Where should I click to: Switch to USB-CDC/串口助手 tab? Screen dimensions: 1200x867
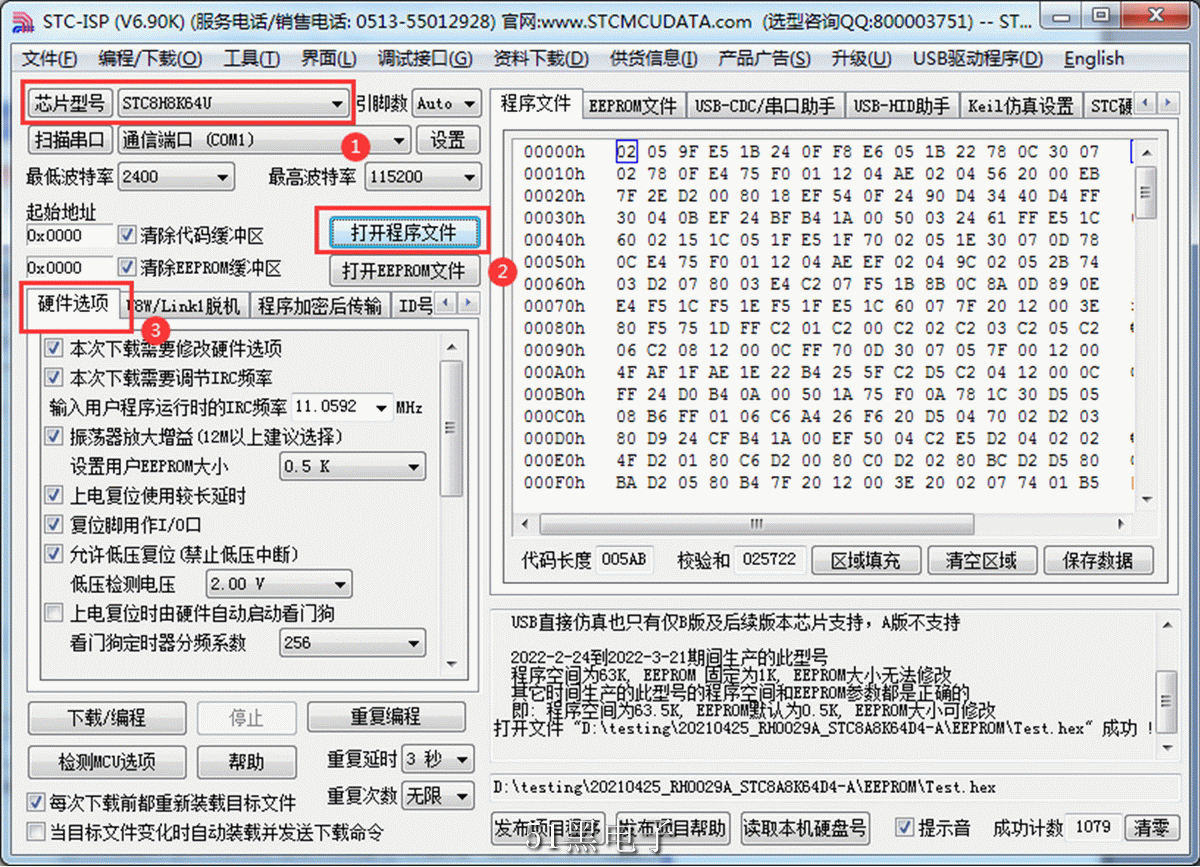[x=765, y=106]
